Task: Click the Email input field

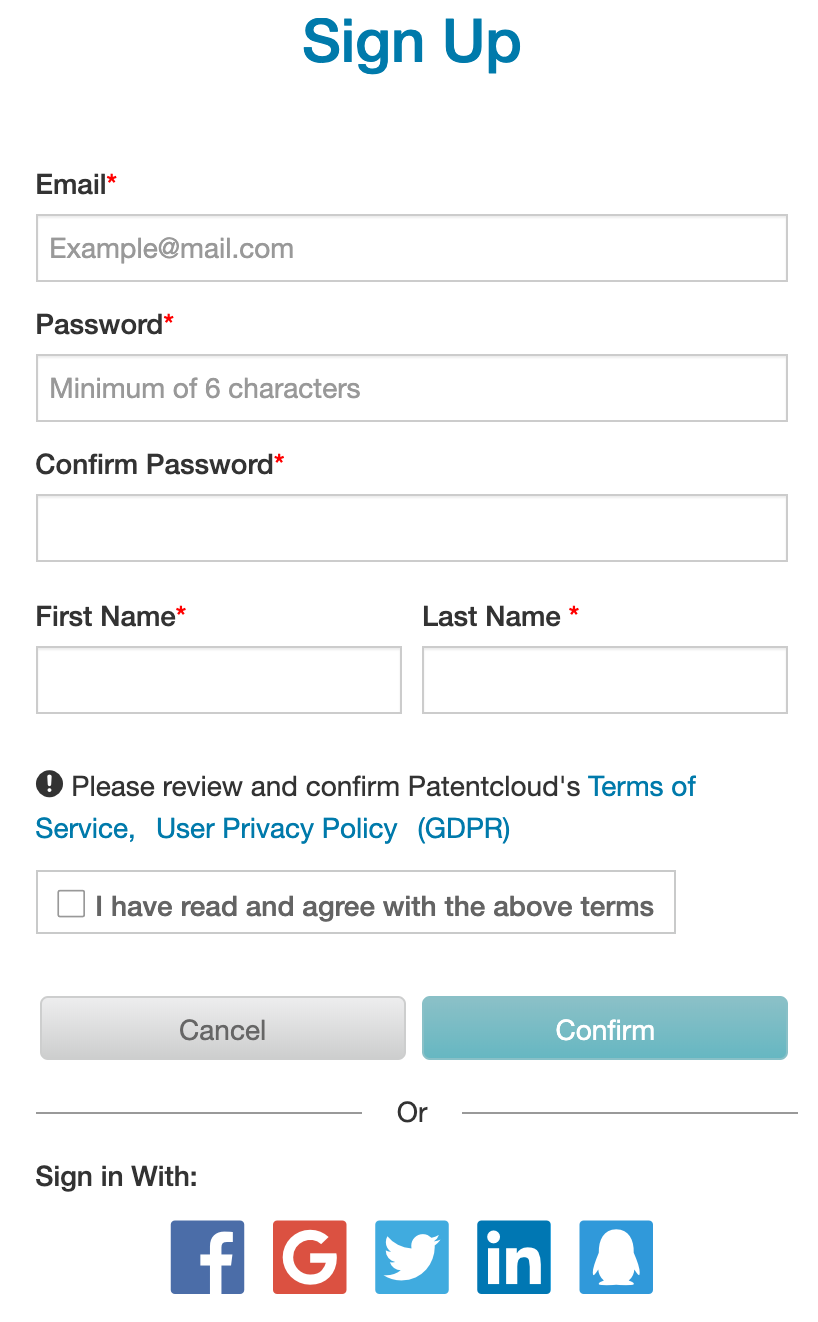Action: tap(412, 248)
